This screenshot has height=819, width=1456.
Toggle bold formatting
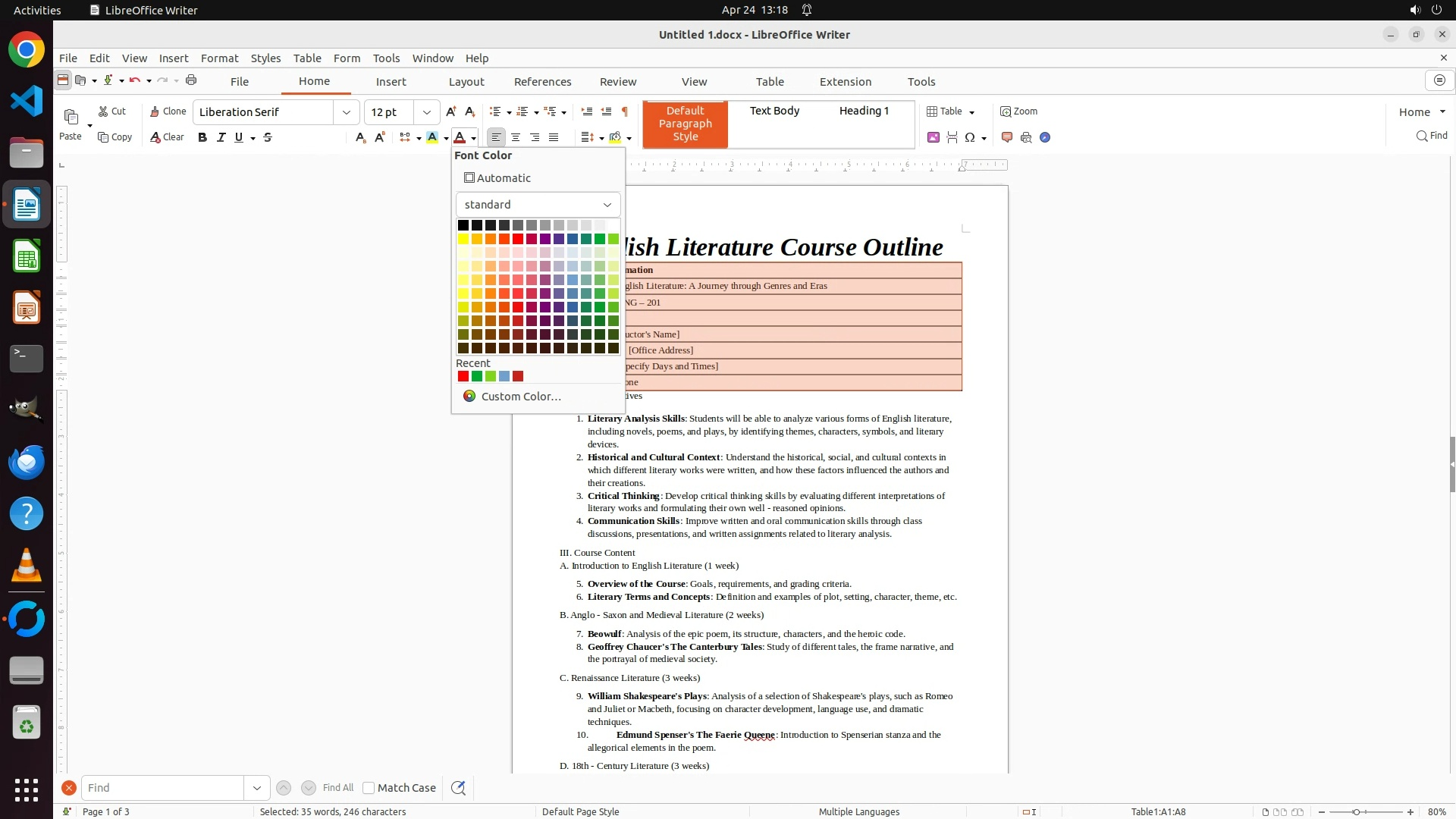pos(202,137)
